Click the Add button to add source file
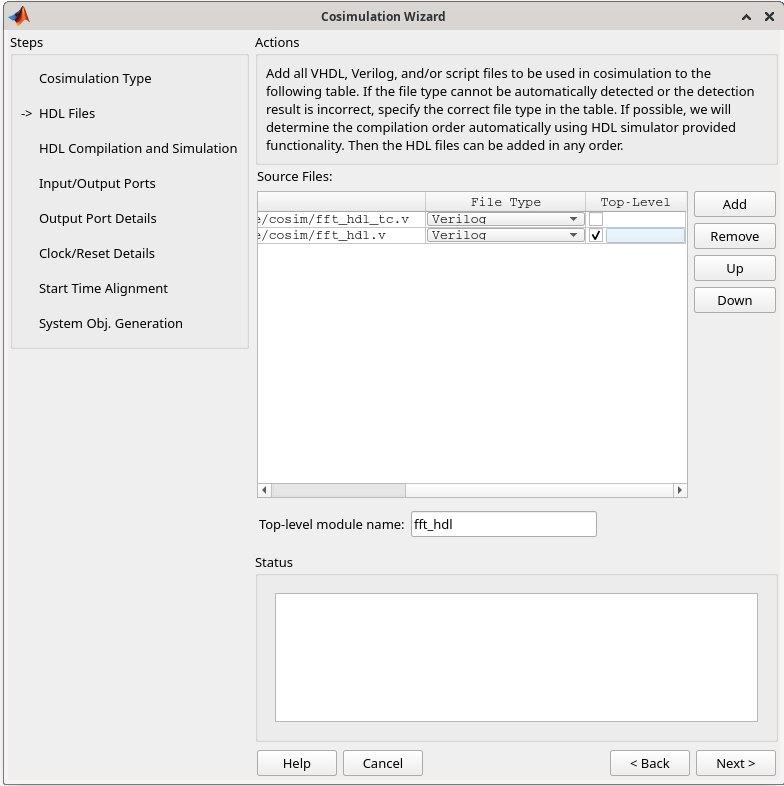 (734, 204)
